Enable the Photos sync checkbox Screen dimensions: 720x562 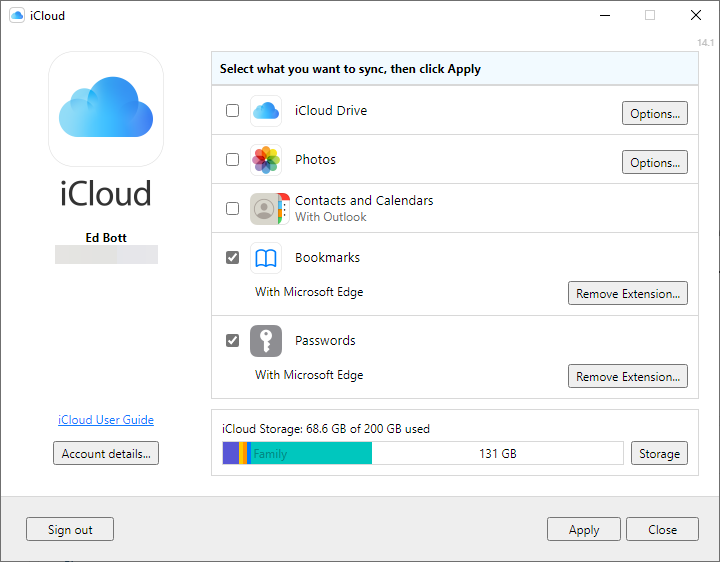point(232,160)
